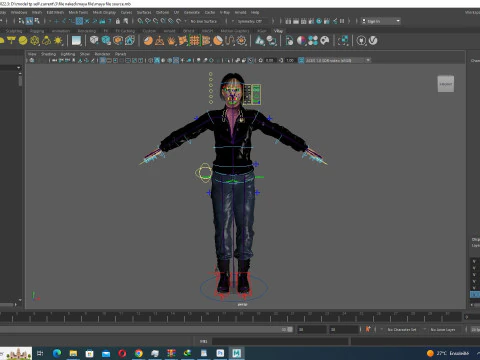Screen dimensions: 480x360
Task: Click the V-Ray logo shelf icon
Action: tap(373, 41)
